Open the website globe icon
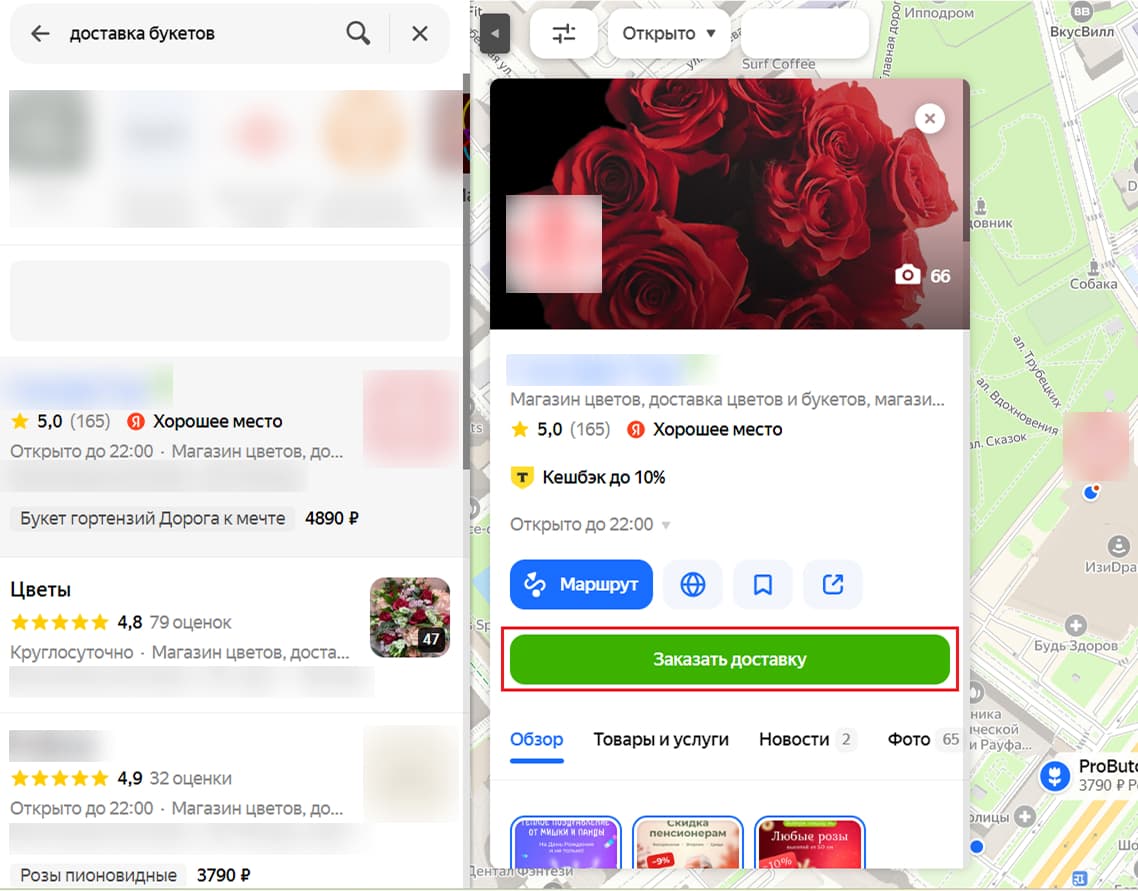The width and height of the screenshot is (1138, 891). (692, 584)
